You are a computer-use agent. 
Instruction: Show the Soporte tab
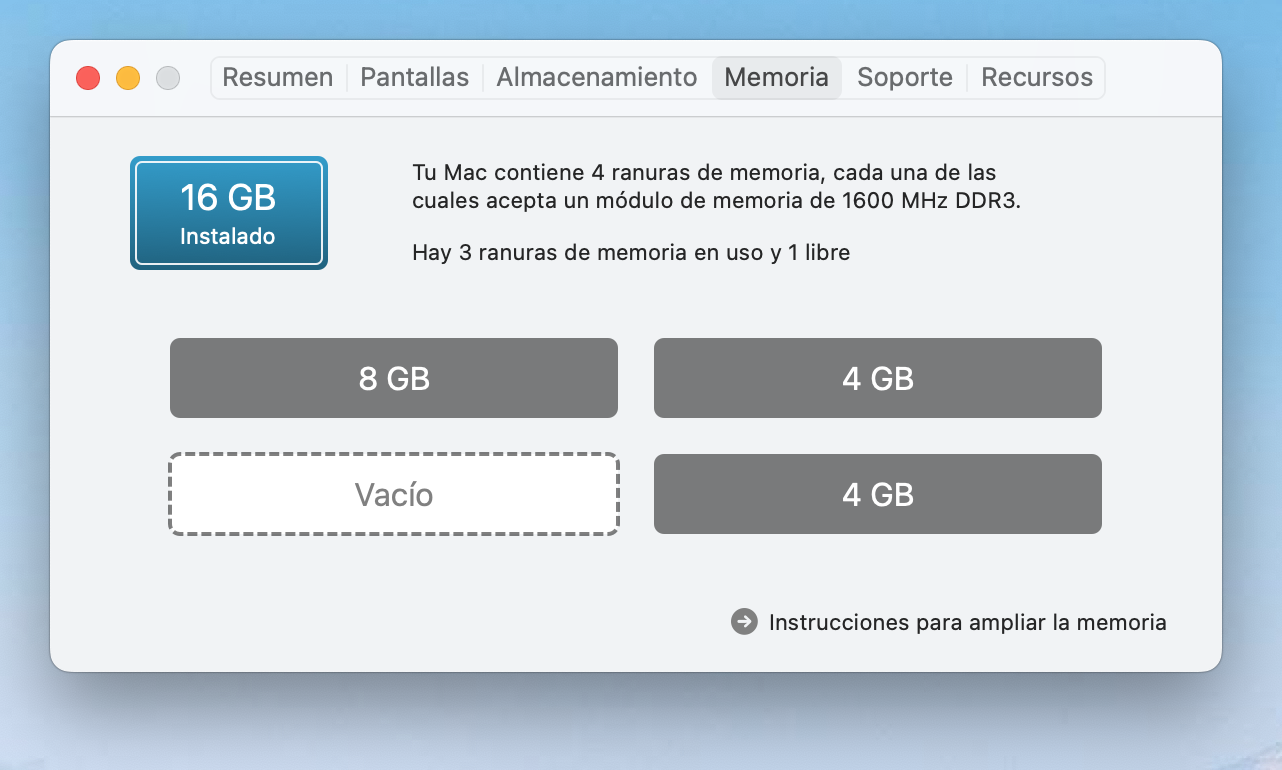click(904, 78)
